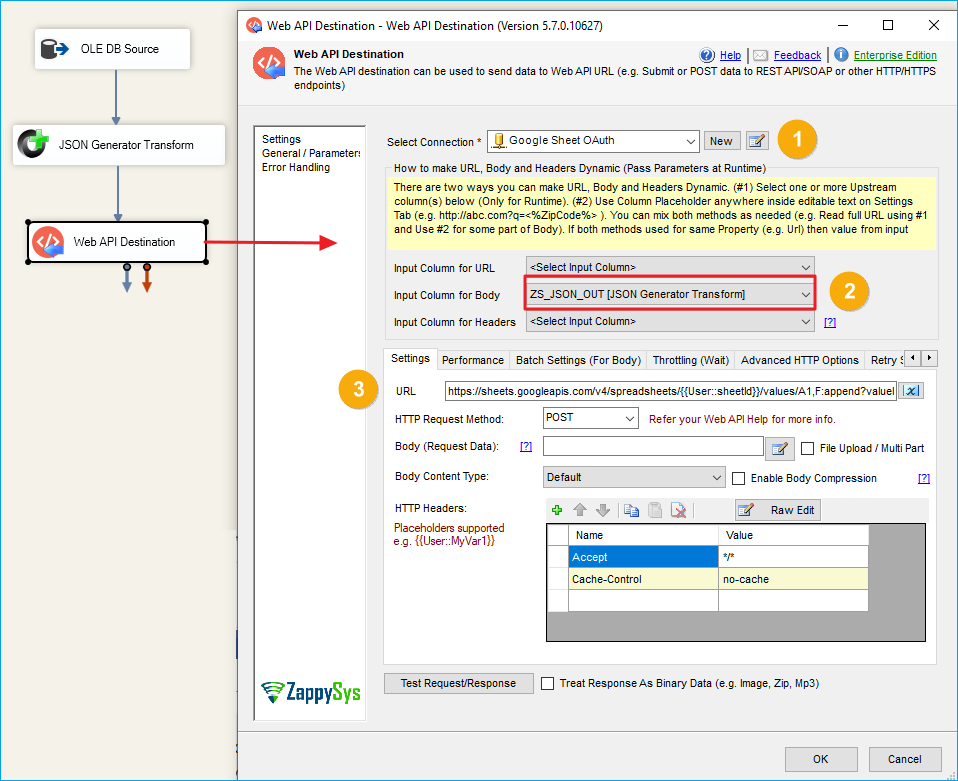Open the Throttling (Wait) tab
This screenshot has height=781, width=958.
(x=690, y=360)
